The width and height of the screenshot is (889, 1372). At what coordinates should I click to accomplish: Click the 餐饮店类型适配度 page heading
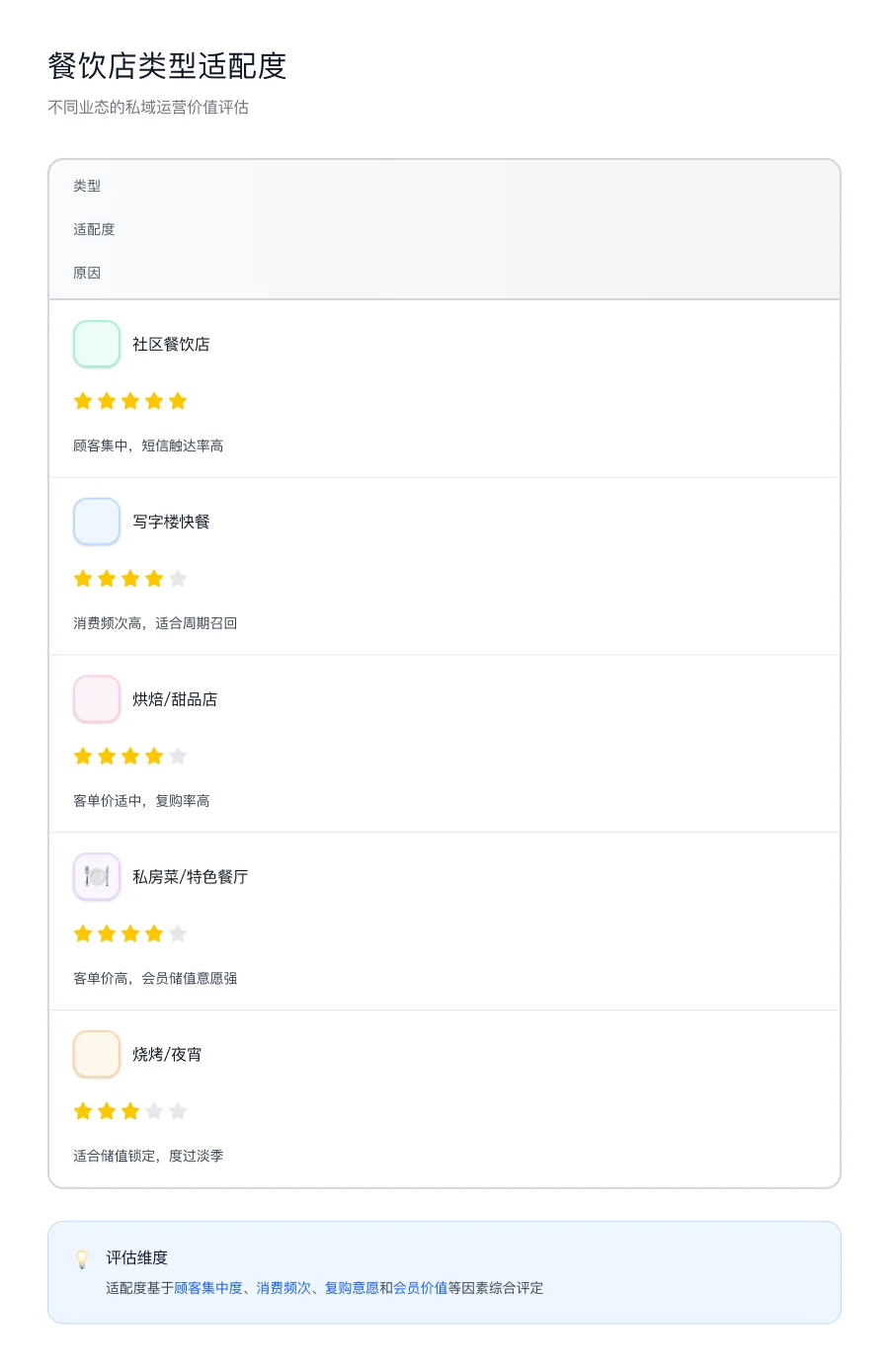point(167,66)
